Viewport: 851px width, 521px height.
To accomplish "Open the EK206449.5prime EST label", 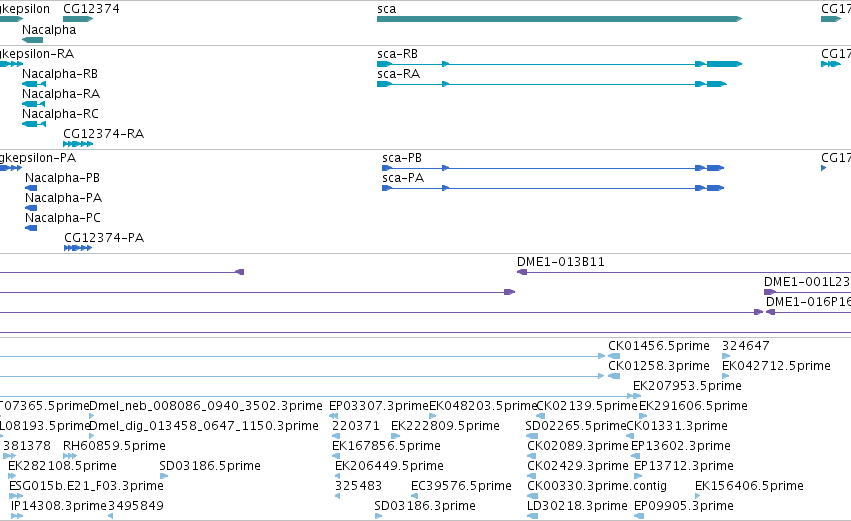I will [389, 467].
